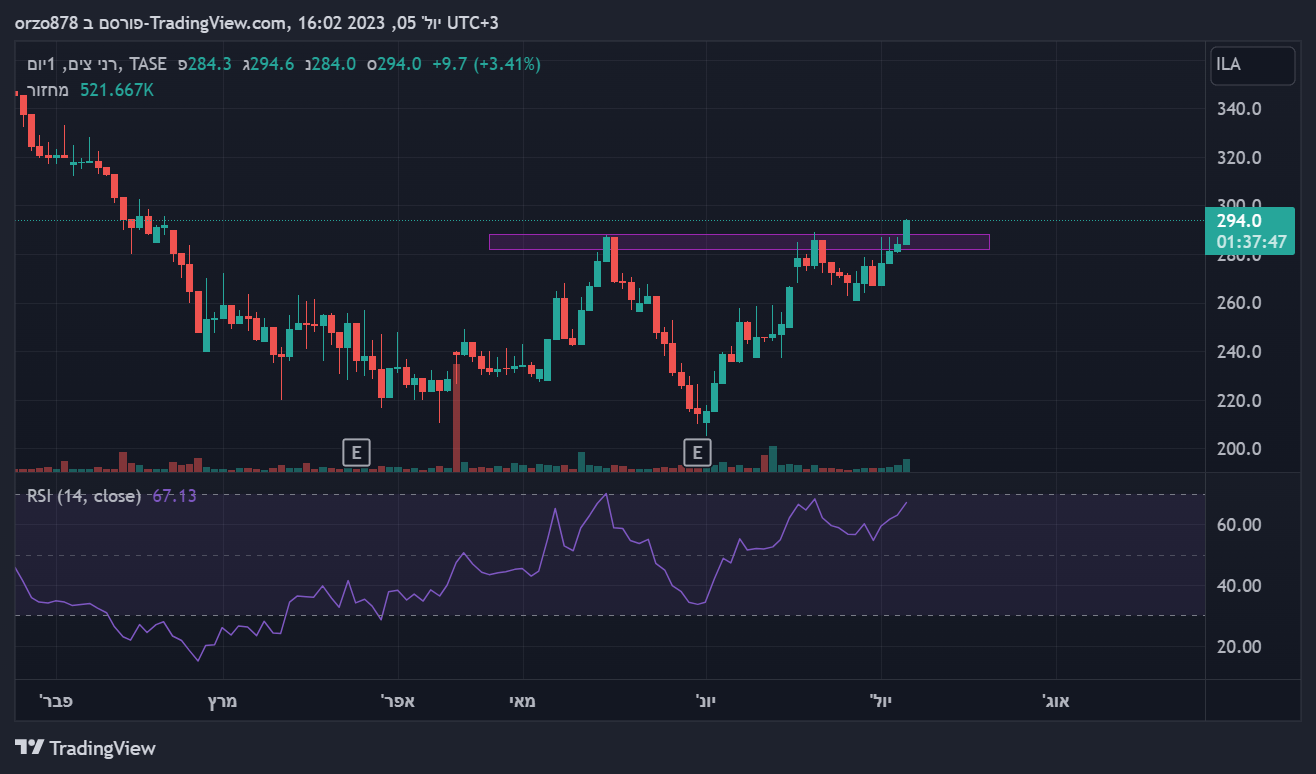Click the June earnings E marker
The image size is (1316, 774).
697,453
